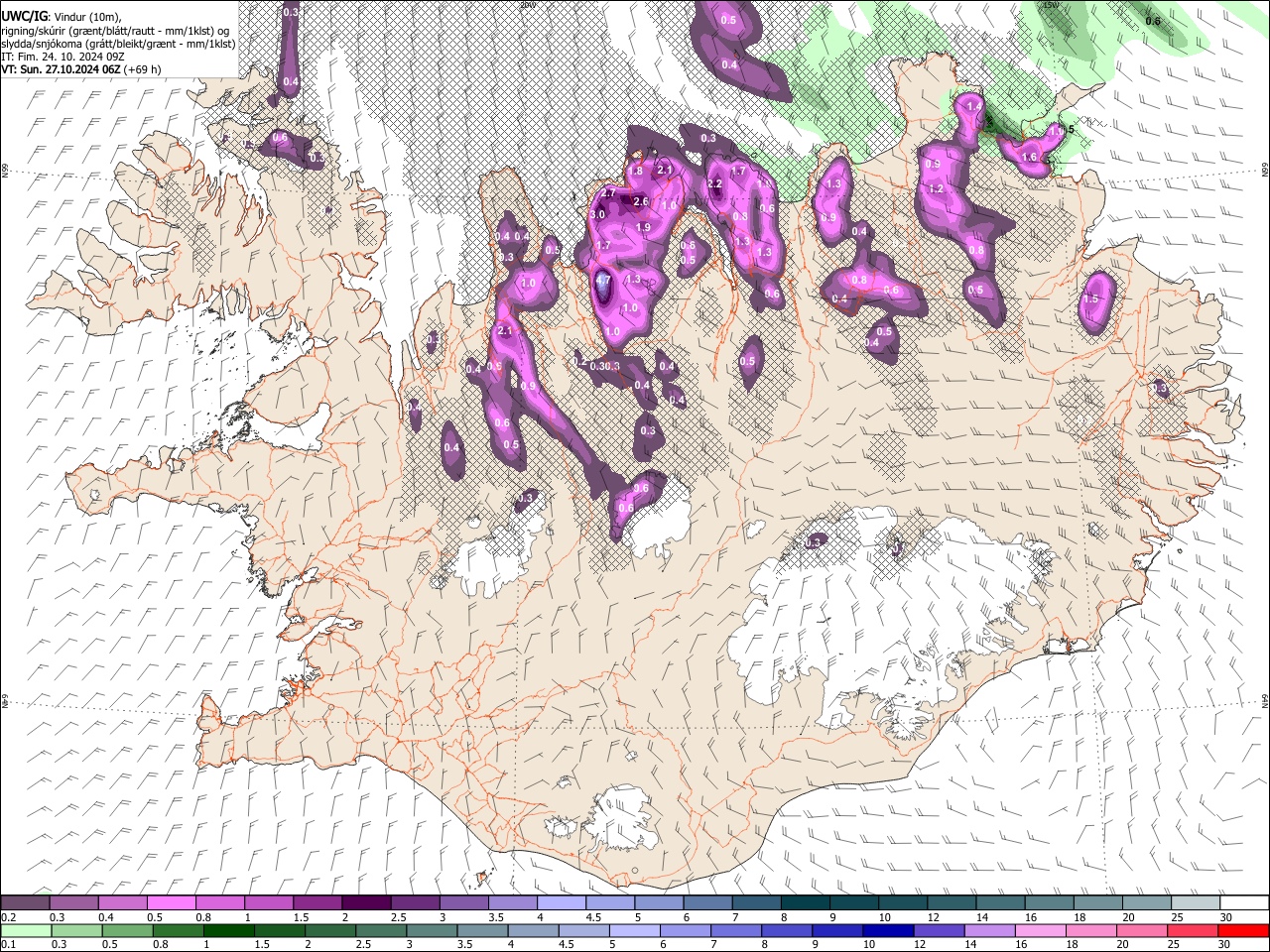Select the light lavender 4 mm upper swatch
The width and height of the screenshot is (1270, 952).
tap(562, 903)
